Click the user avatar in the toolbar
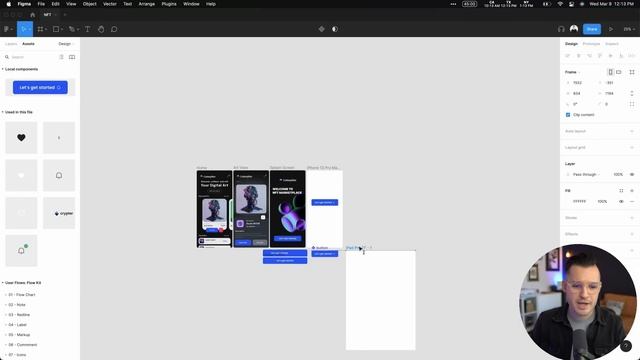The height and width of the screenshot is (360, 640). point(574,29)
